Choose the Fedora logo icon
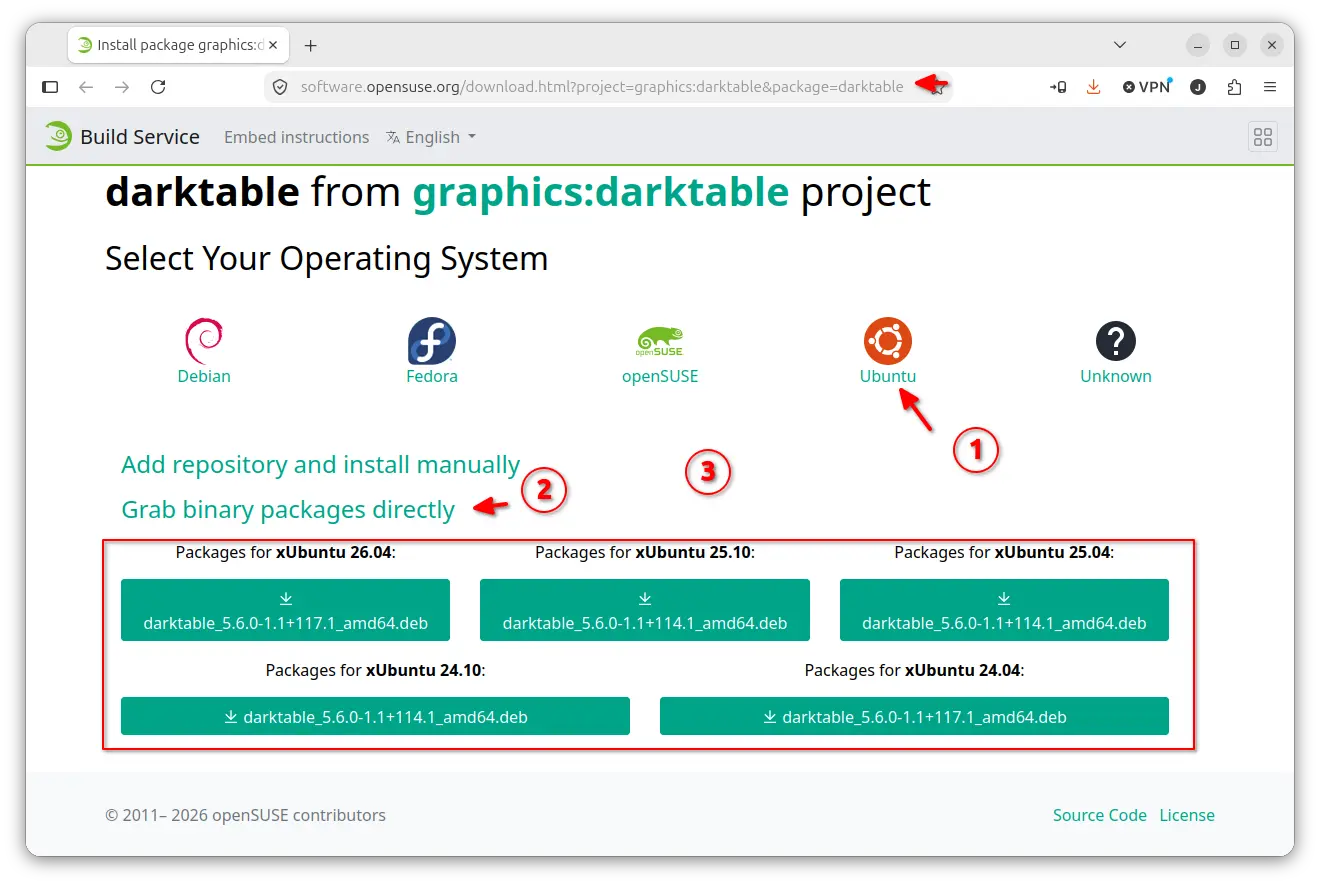The image size is (1320, 885). pyautogui.click(x=432, y=341)
